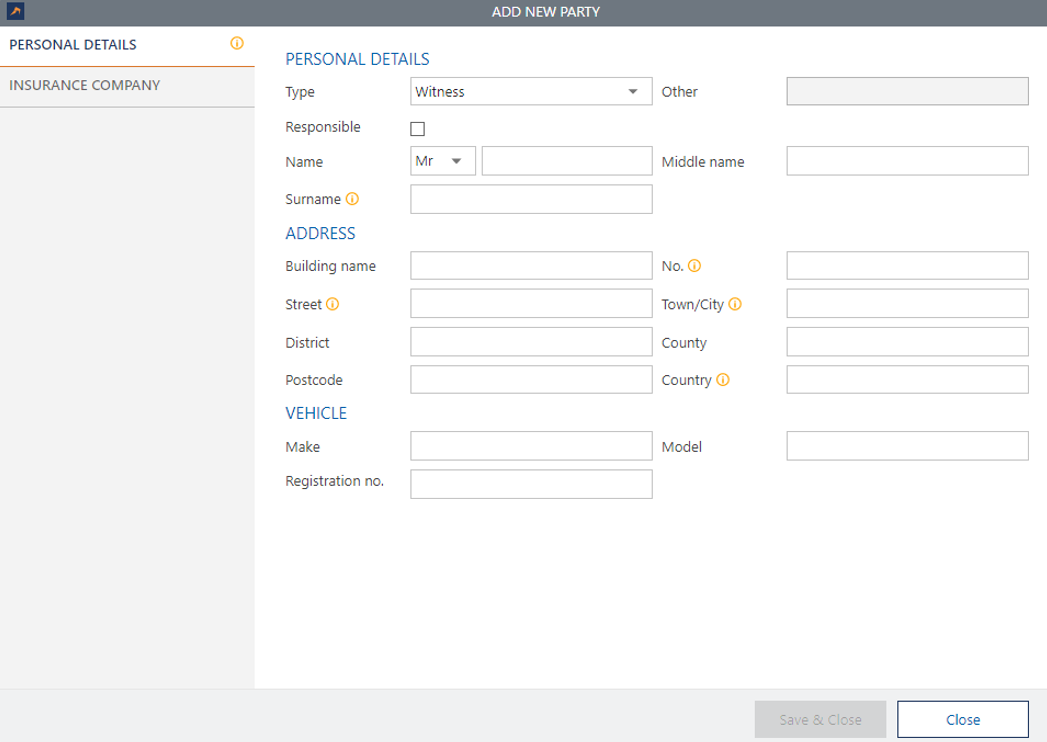Expand the Mr title dropdown
The width and height of the screenshot is (1047, 742).
tap(443, 161)
